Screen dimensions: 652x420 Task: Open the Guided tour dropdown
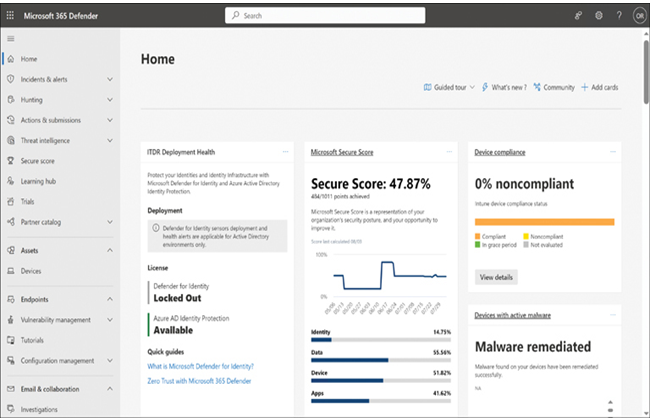pos(449,87)
